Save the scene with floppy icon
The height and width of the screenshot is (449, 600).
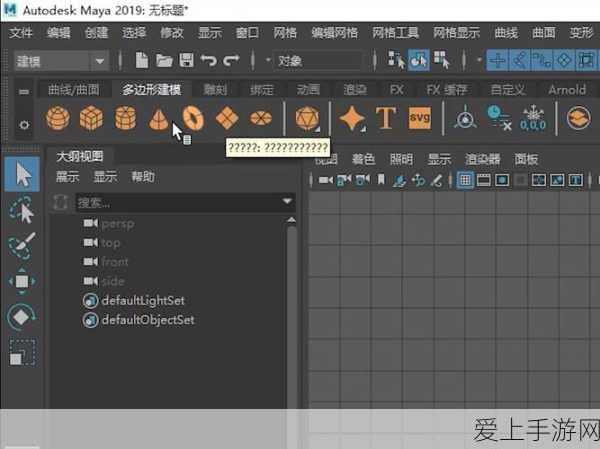coord(187,60)
